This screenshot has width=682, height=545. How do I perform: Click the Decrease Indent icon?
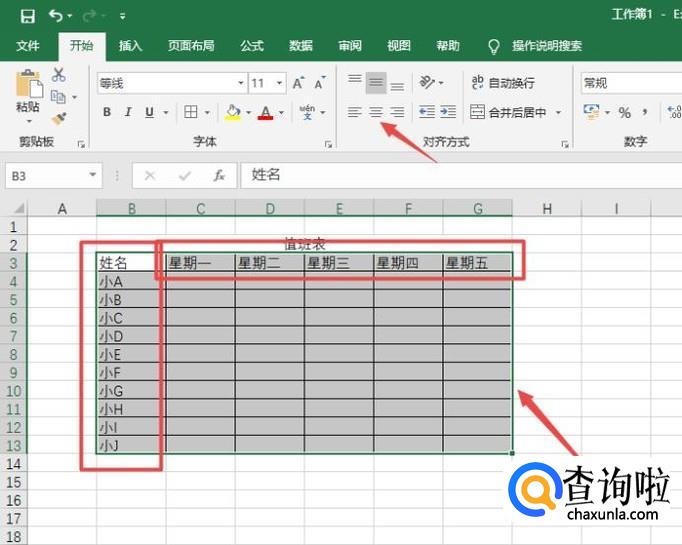click(427, 112)
